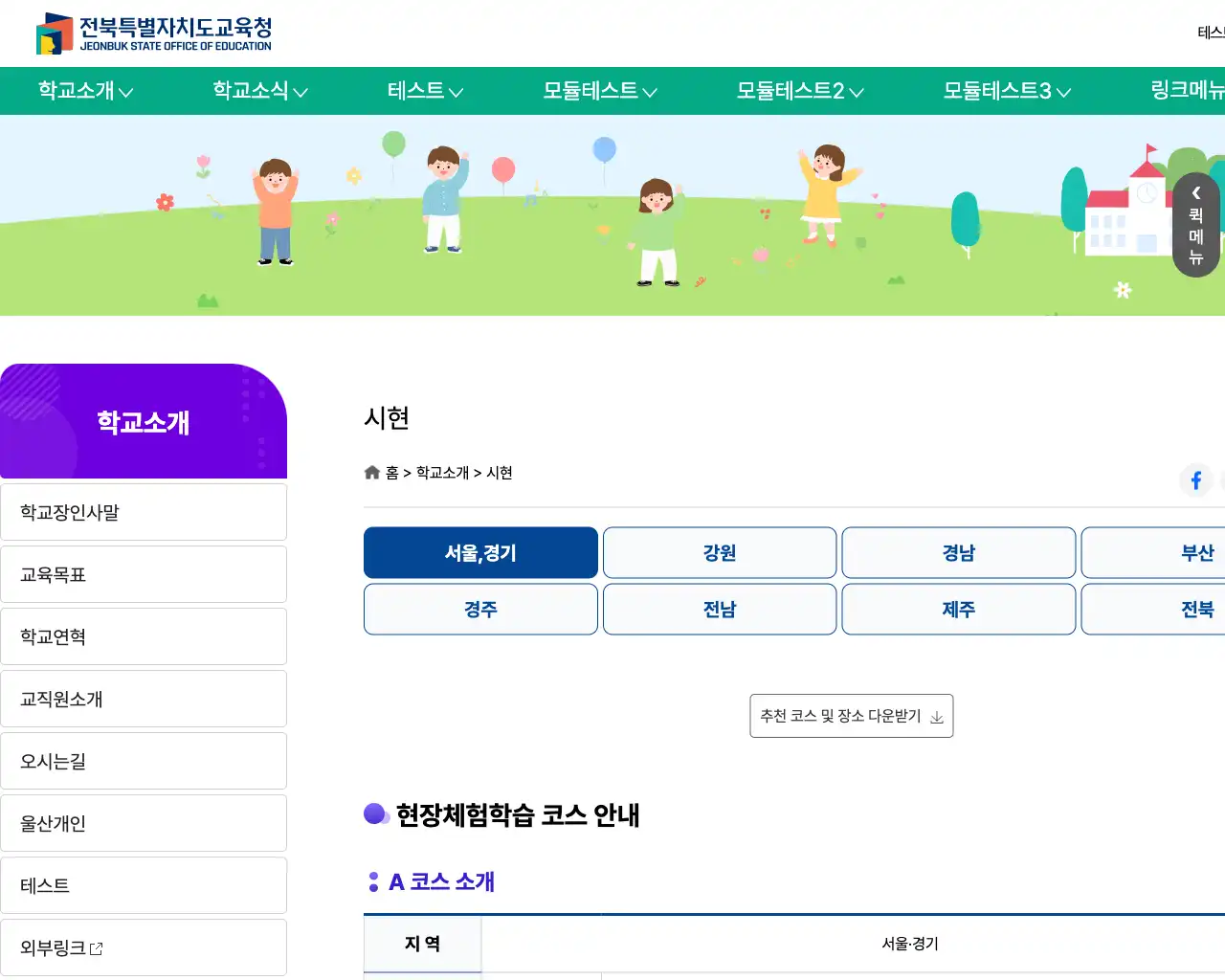This screenshot has height=980, width=1225.
Task: Click the A 코스 소개 heading
Action: pos(441,881)
